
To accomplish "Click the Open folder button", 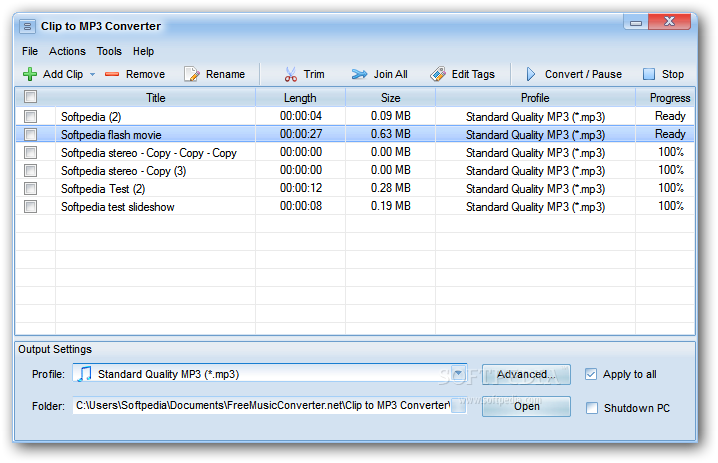I will tap(526, 406).
